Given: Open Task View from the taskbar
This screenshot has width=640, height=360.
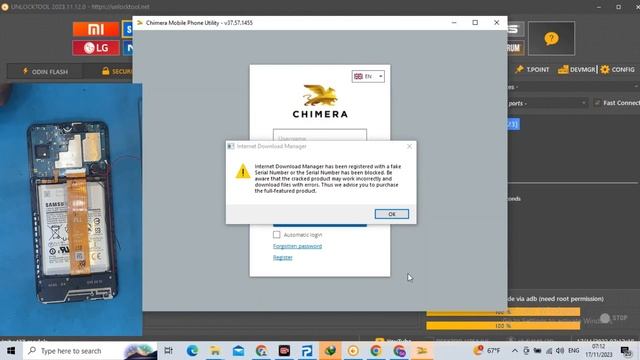Looking at the screenshot, I should point(168,351).
